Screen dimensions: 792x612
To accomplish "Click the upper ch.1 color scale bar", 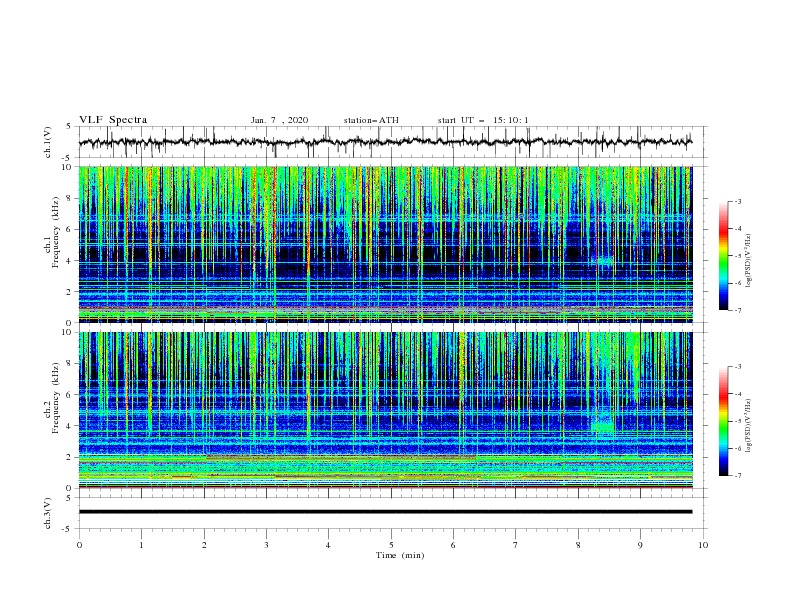I will tap(723, 256).
